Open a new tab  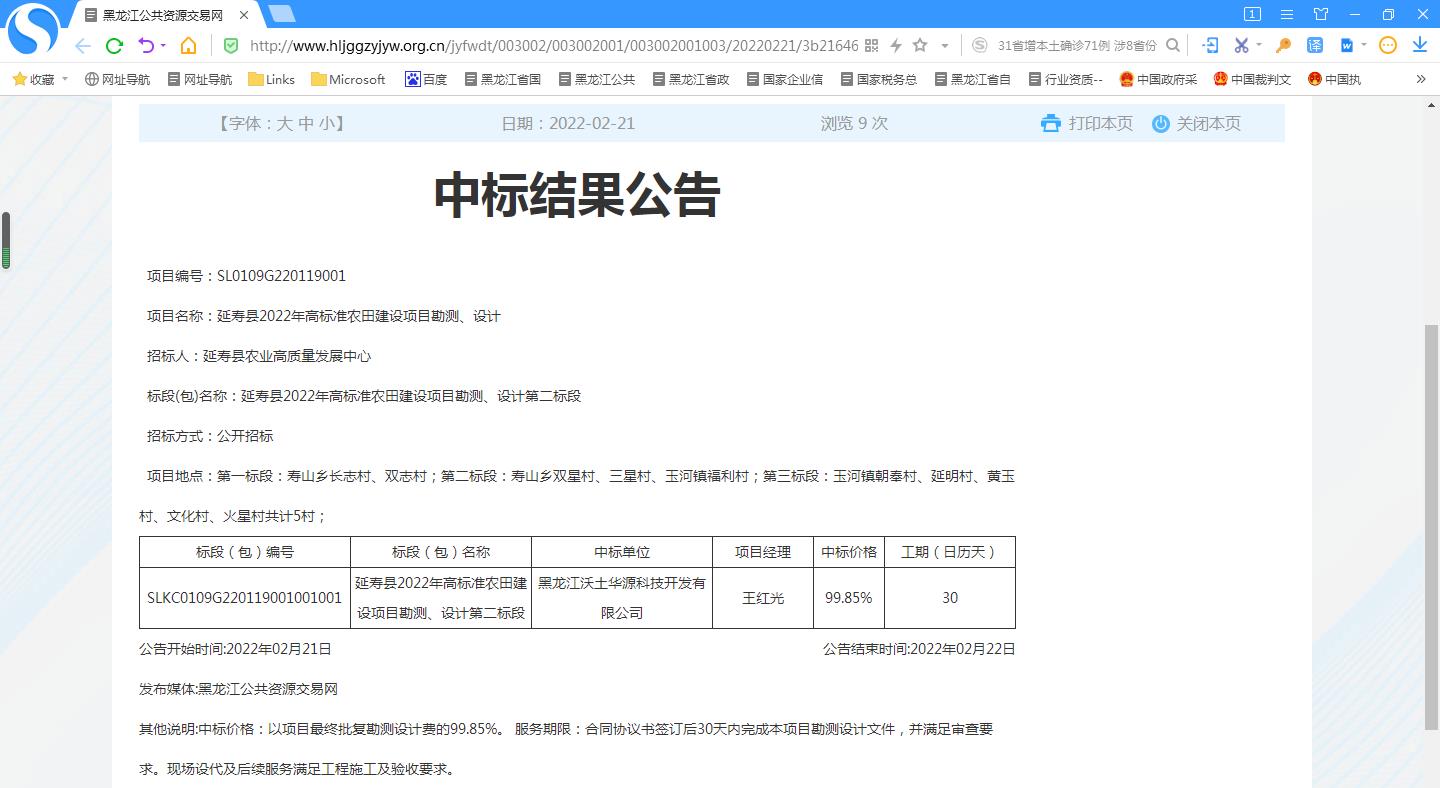click(282, 14)
